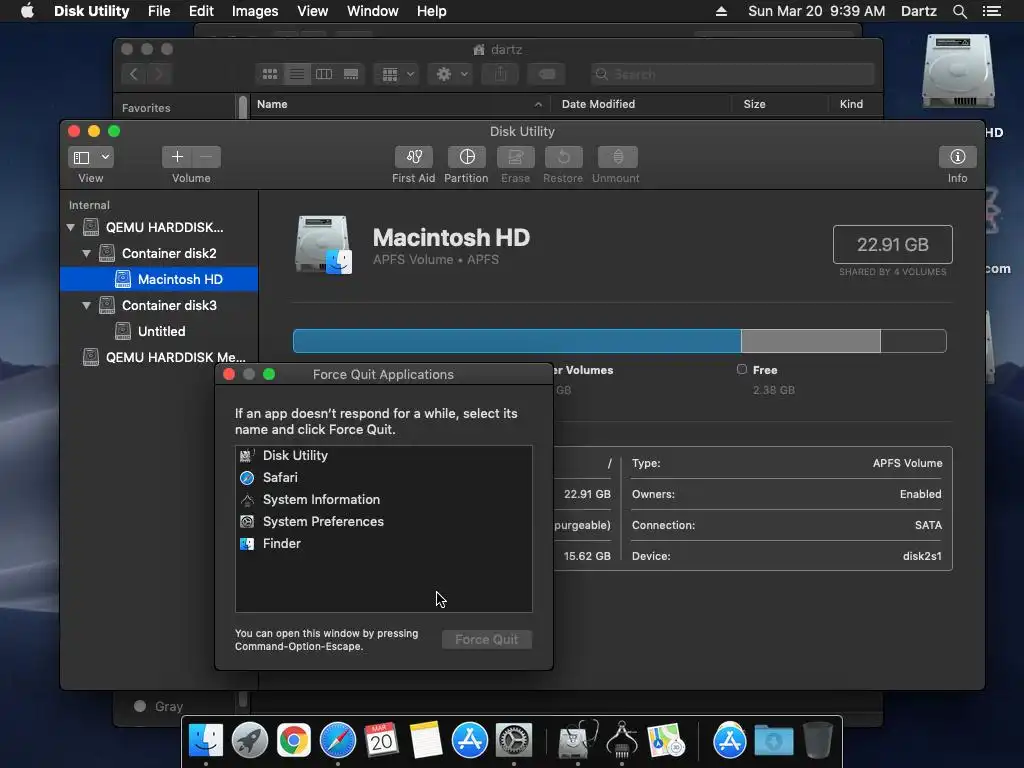This screenshot has height=768, width=1024.
Task: Collapse the QEMU HARDDISK disclosure triangle
Action: coord(71,227)
